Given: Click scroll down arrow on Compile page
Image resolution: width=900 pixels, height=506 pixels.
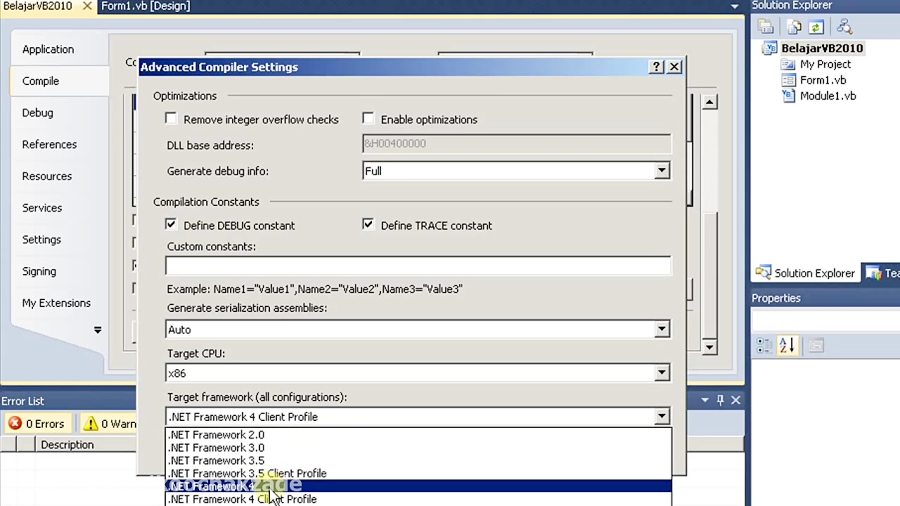Looking at the screenshot, I should tap(710, 347).
